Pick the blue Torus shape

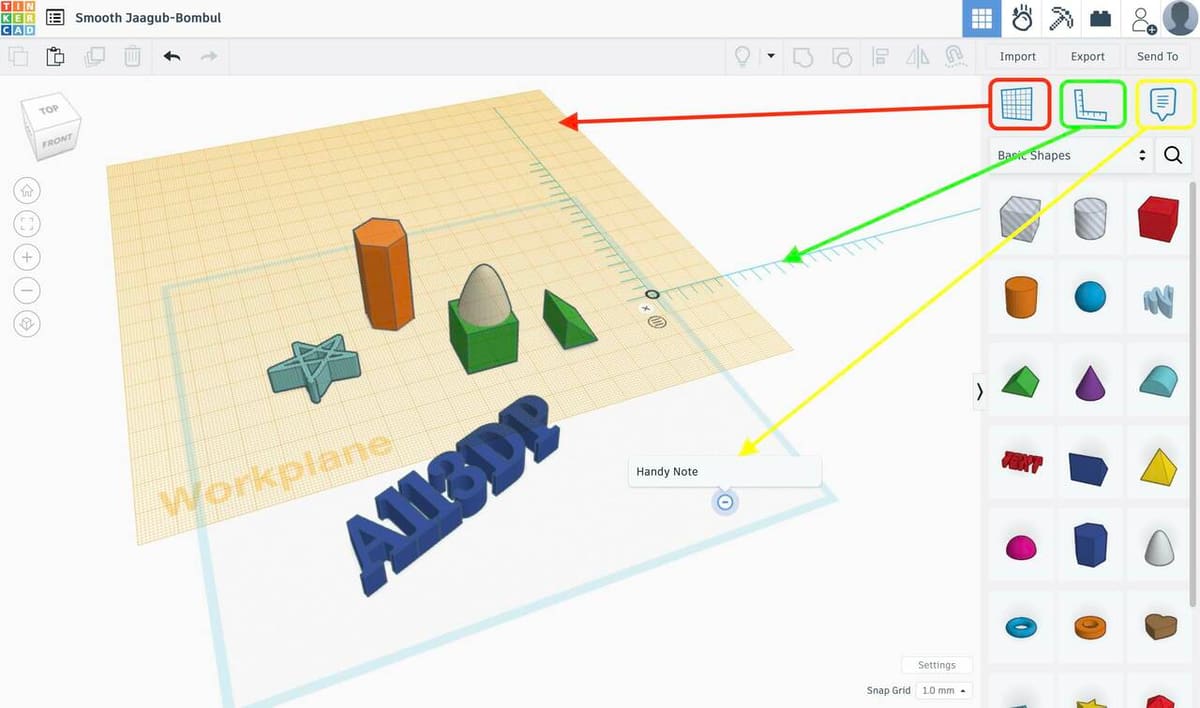[1019, 626]
